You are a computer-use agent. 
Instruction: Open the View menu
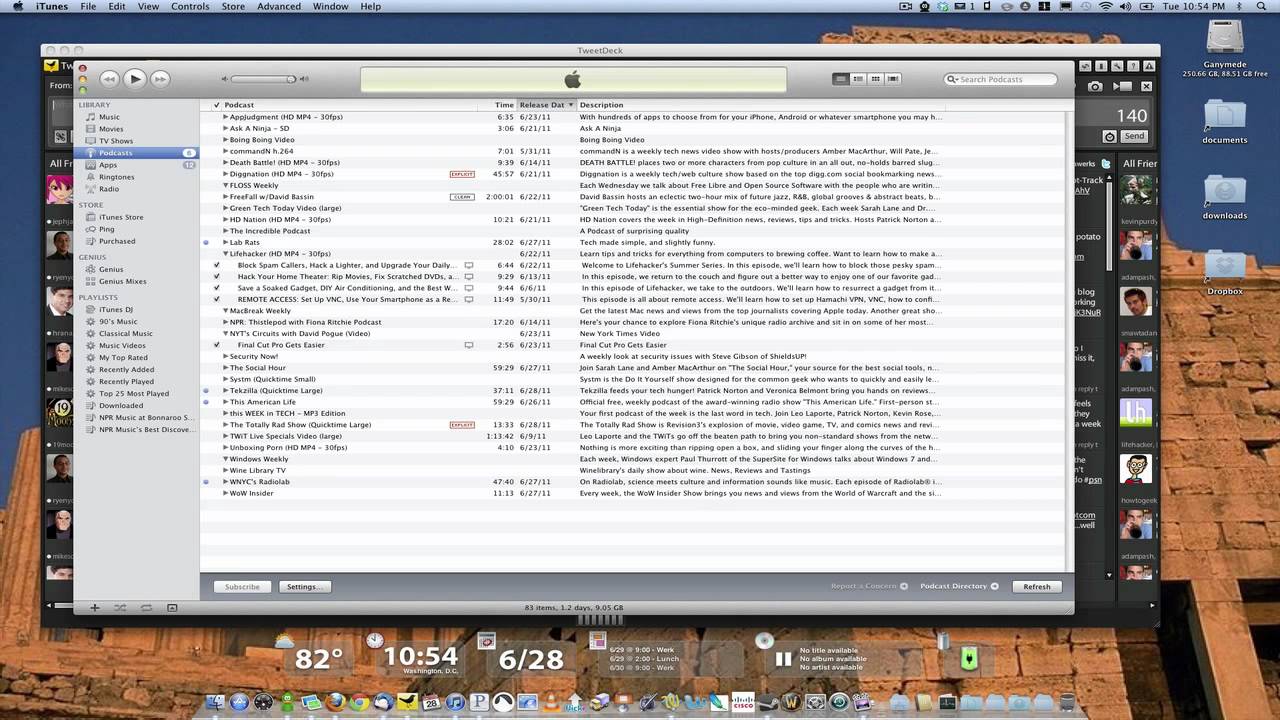[x=148, y=6]
